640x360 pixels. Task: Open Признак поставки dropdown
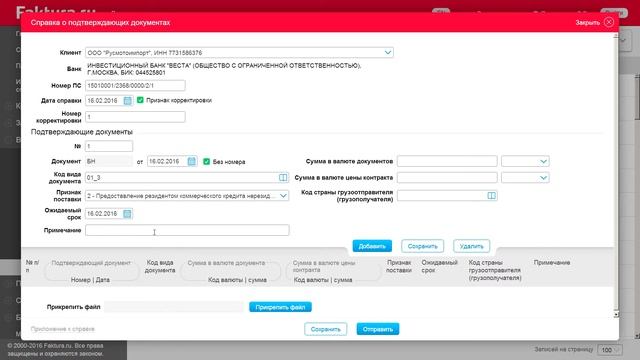[x=283, y=196]
